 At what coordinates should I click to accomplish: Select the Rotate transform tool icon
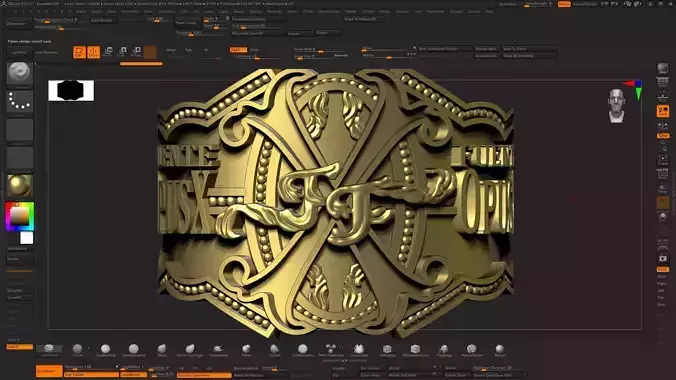136,52
